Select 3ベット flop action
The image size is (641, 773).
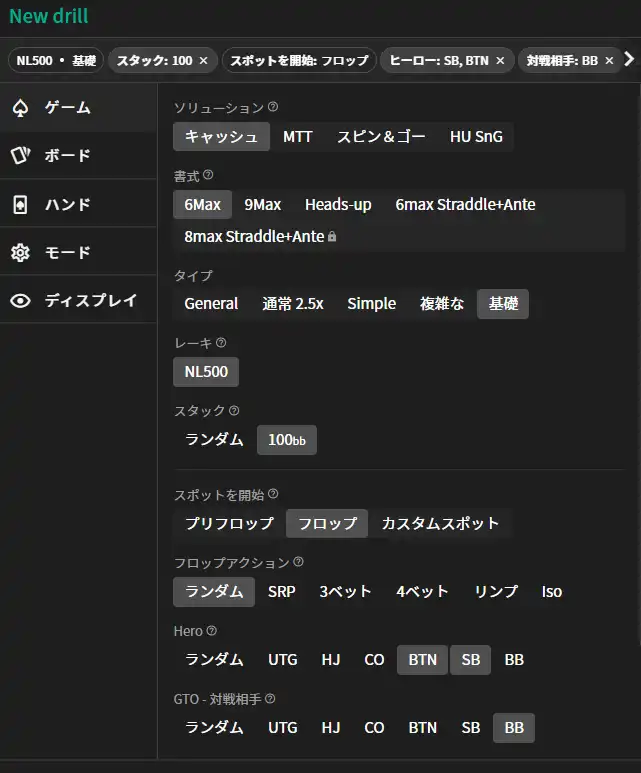pyautogui.click(x=345, y=592)
